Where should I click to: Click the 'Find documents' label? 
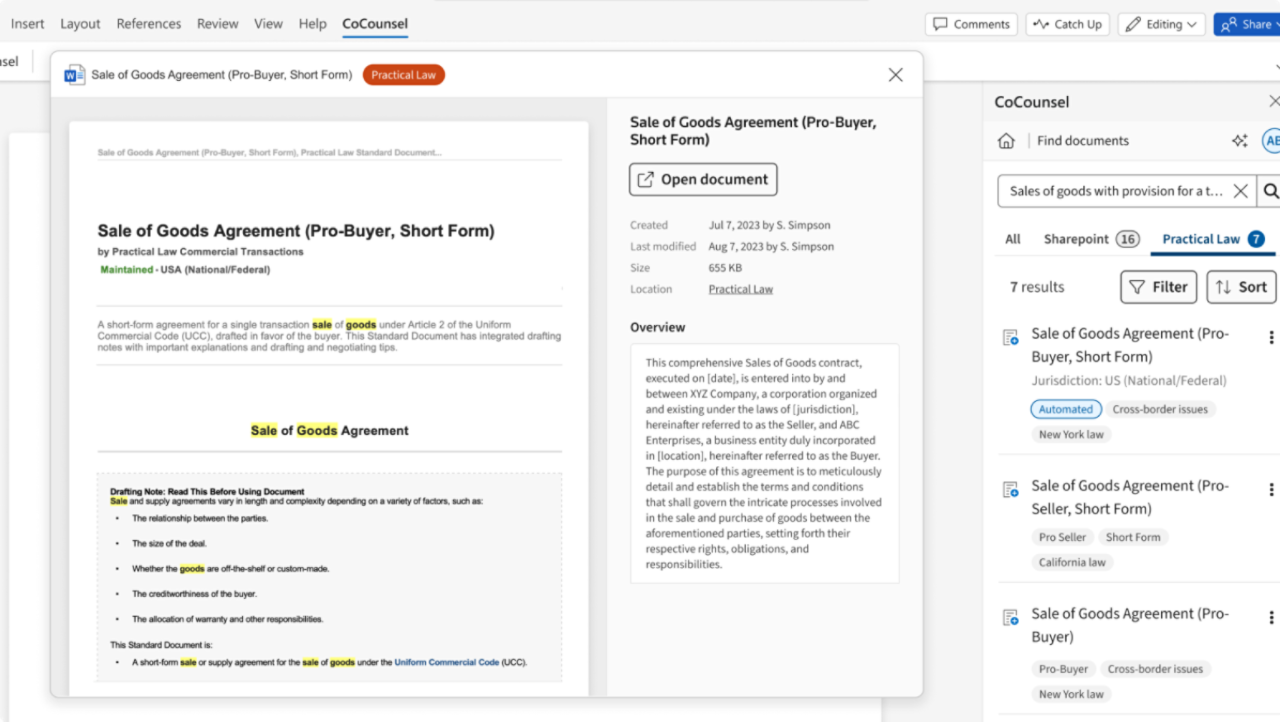click(x=1083, y=141)
